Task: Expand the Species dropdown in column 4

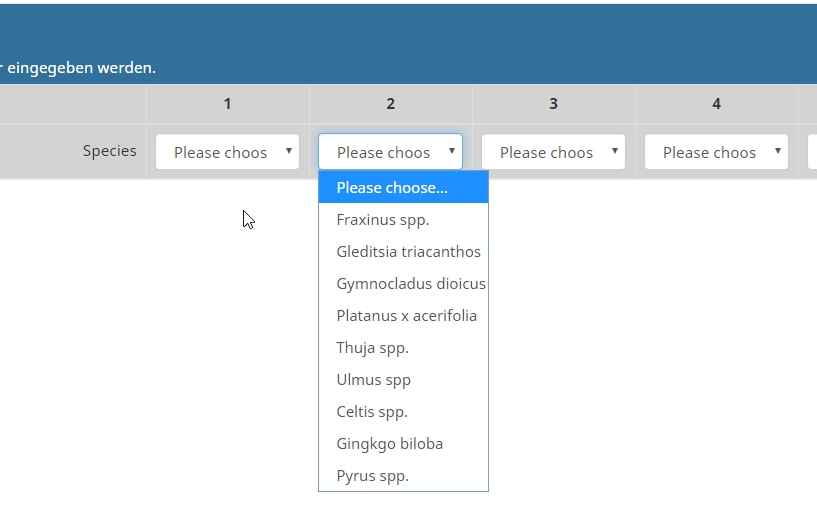Action: coord(716,152)
